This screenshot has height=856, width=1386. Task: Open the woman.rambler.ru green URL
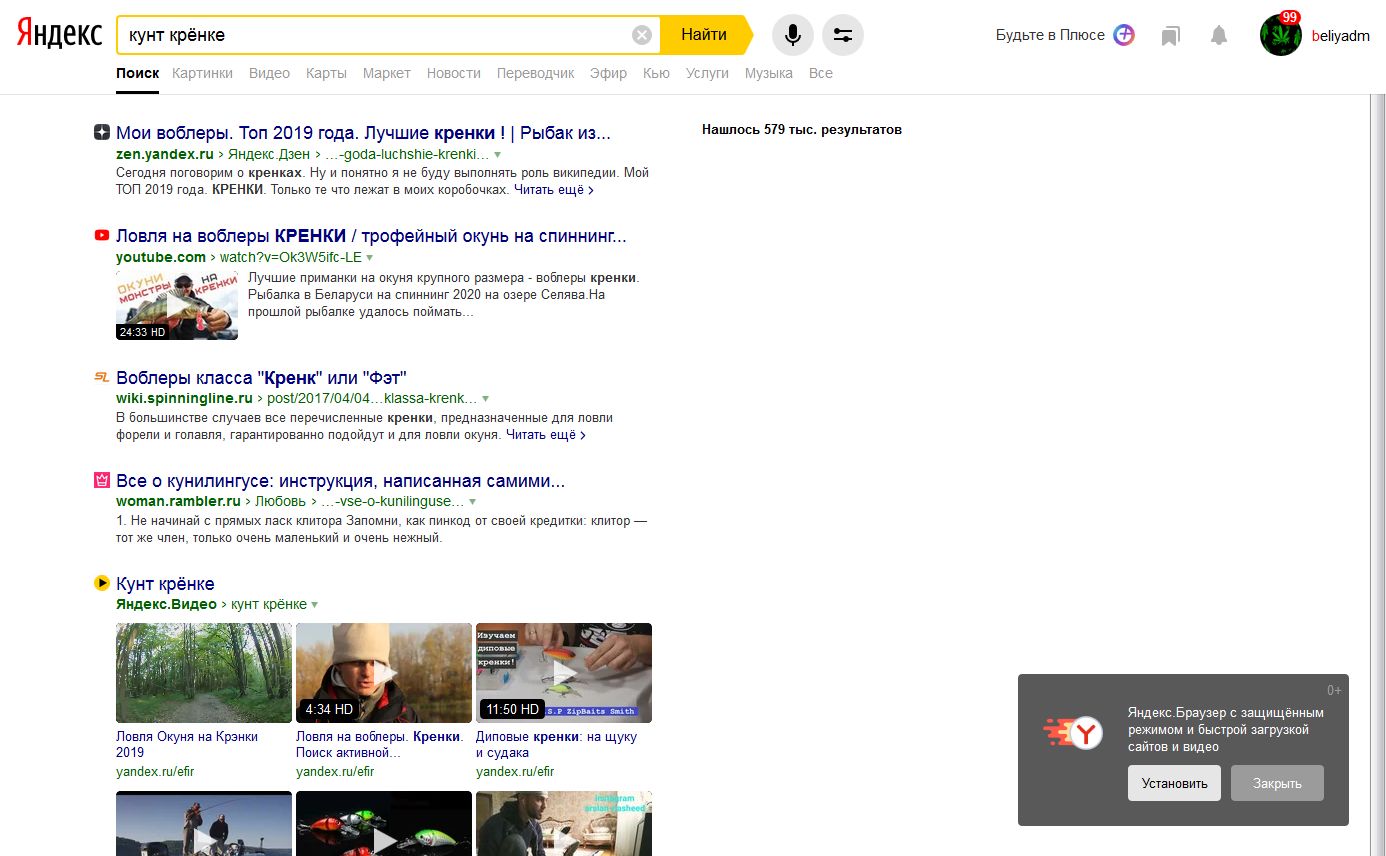tap(178, 502)
